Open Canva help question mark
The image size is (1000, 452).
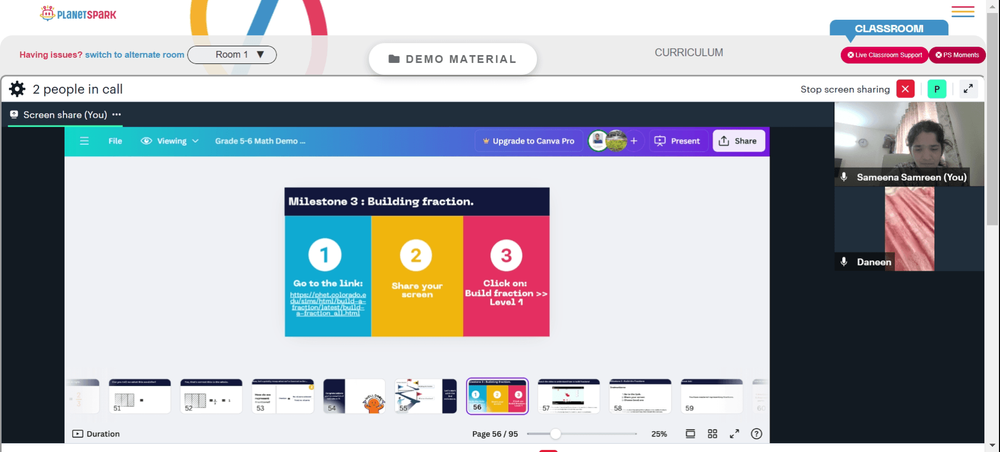coord(756,434)
